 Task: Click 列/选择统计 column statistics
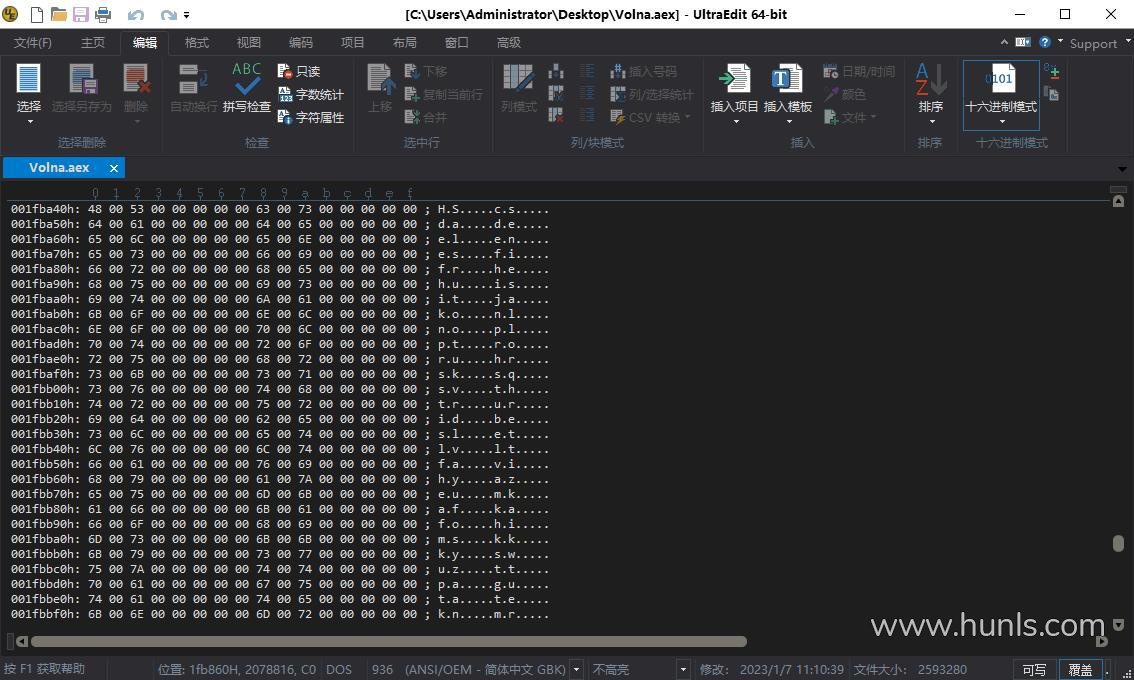652,94
